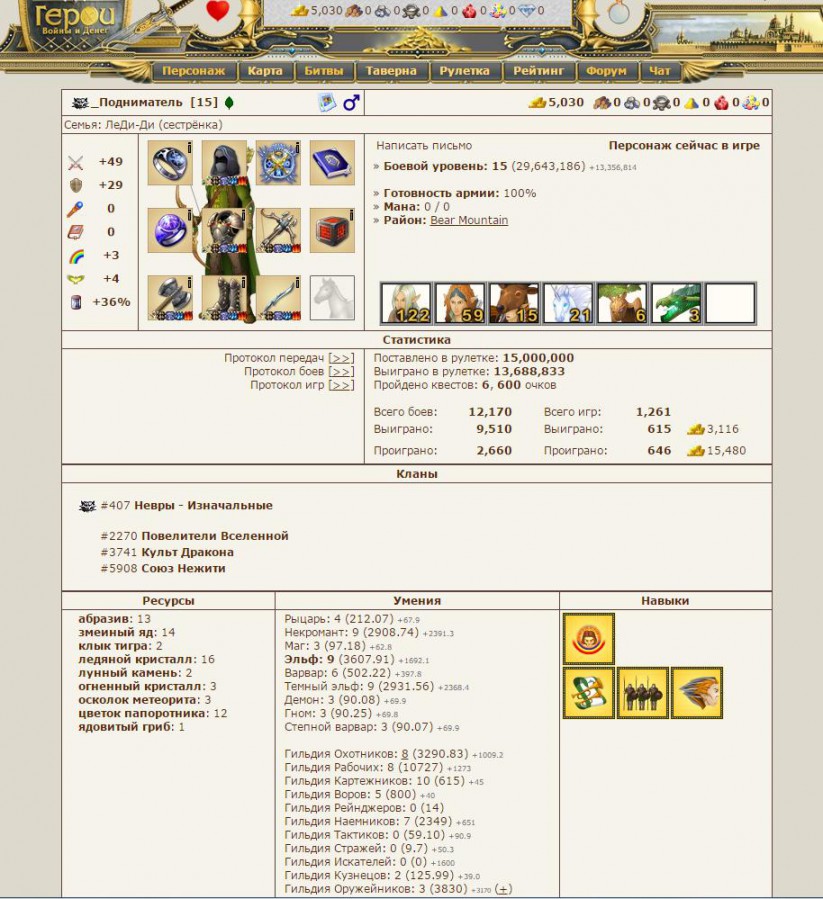The width and height of the screenshot is (823, 899).
Task: Click the Поставлено в рулетке 15,000,000 value
Action: (538, 358)
